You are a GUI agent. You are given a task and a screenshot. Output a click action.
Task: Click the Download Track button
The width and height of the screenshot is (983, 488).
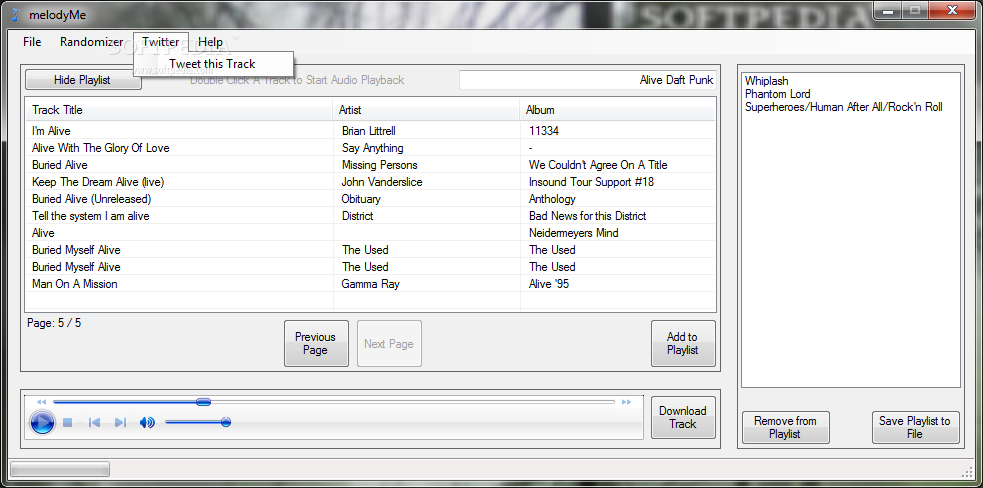click(x=683, y=417)
